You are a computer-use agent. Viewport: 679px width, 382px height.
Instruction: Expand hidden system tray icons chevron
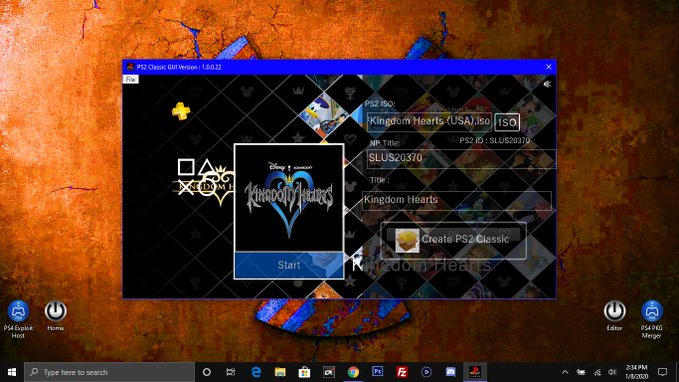coord(565,372)
